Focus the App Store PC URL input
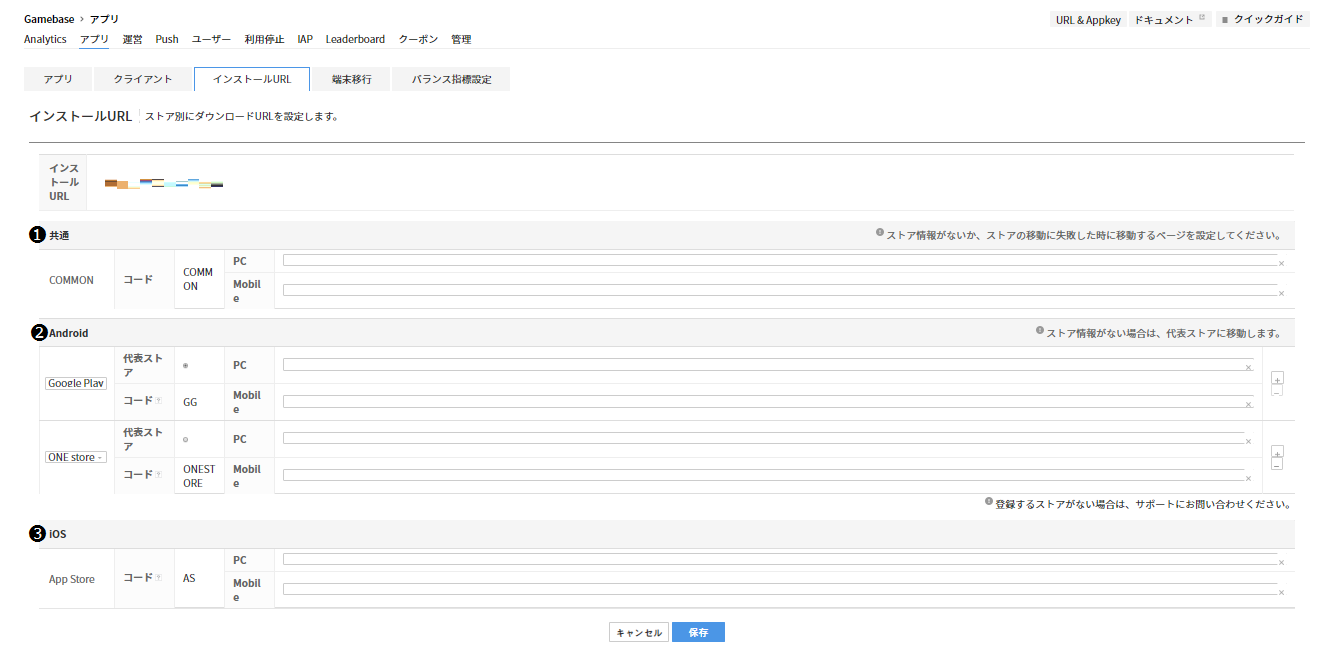 click(779, 559)
